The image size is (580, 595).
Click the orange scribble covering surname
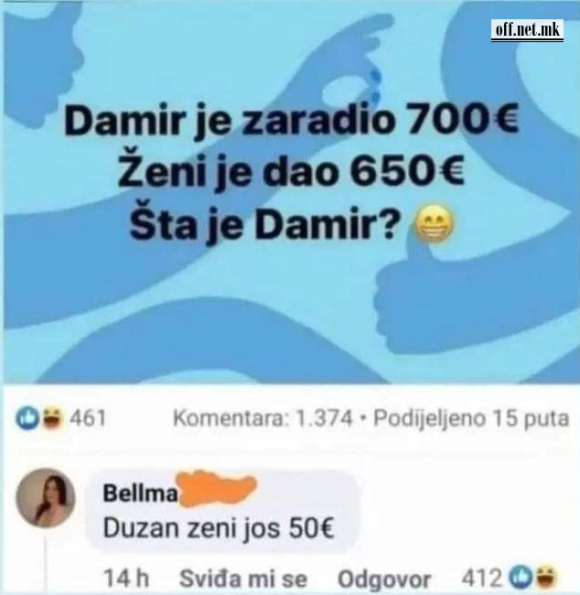215,488
